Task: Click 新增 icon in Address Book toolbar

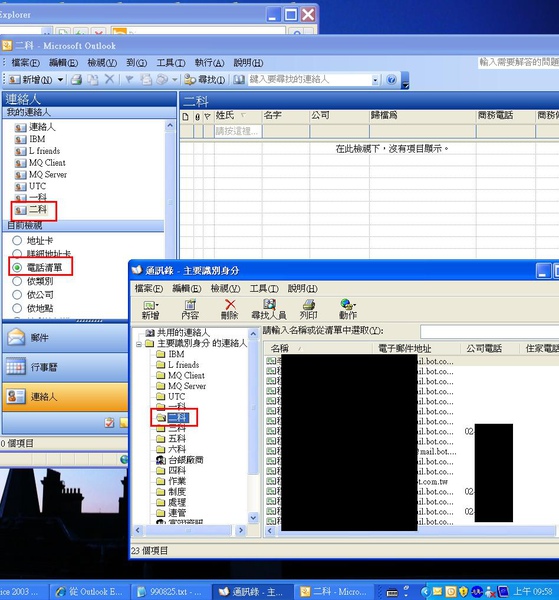Action: tap(150, 310)
